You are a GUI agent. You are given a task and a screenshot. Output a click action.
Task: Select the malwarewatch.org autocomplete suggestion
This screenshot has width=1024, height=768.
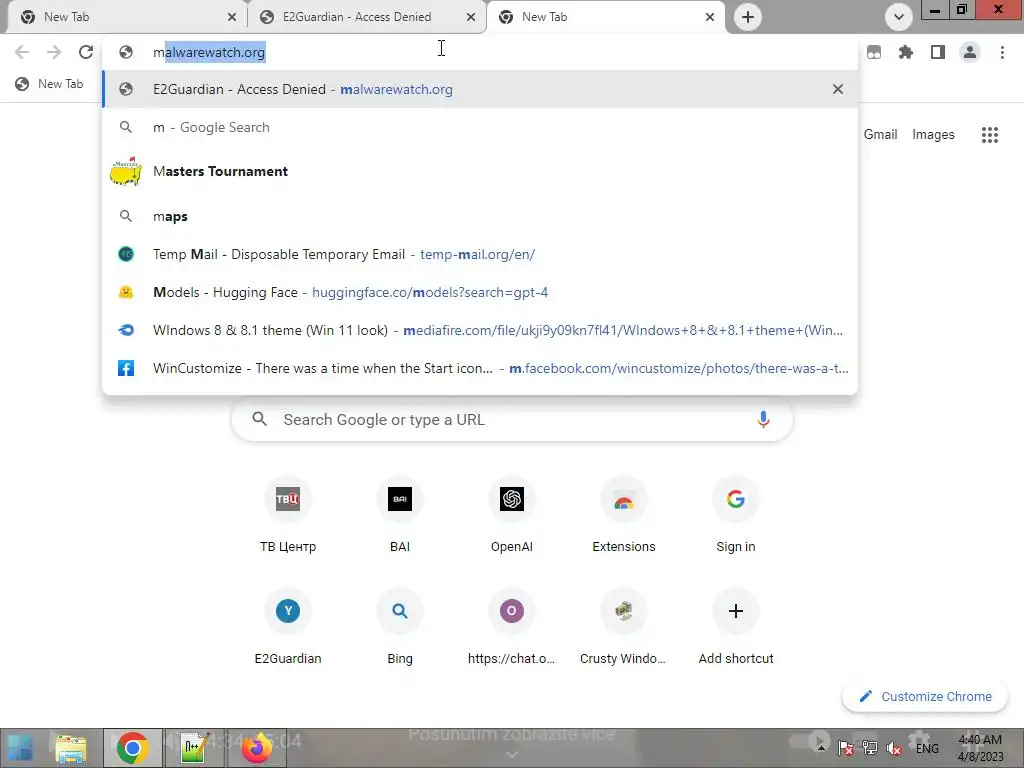click(x=480, y=89)
